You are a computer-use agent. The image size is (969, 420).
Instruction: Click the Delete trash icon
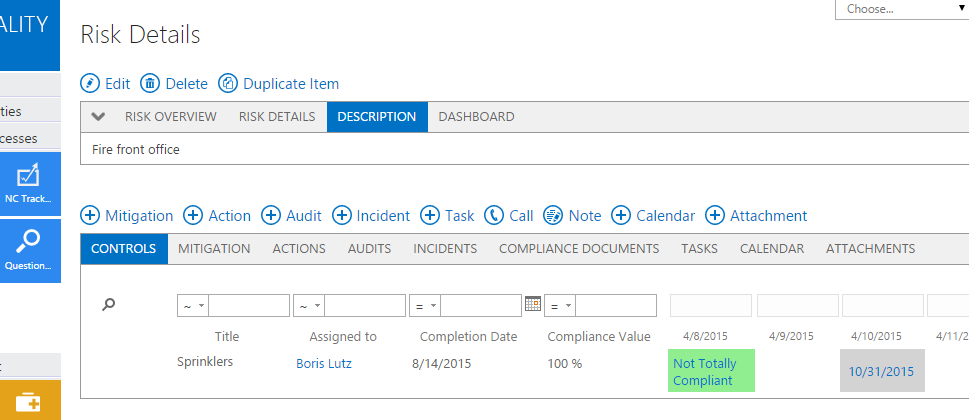150,83
